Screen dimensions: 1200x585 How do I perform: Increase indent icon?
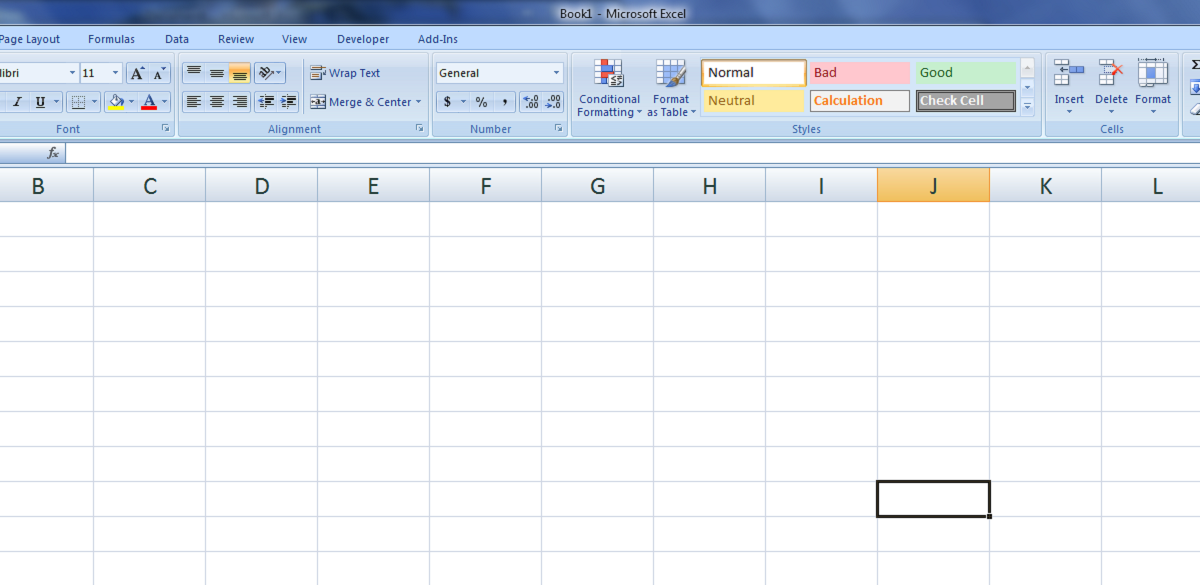coord(289,102)
